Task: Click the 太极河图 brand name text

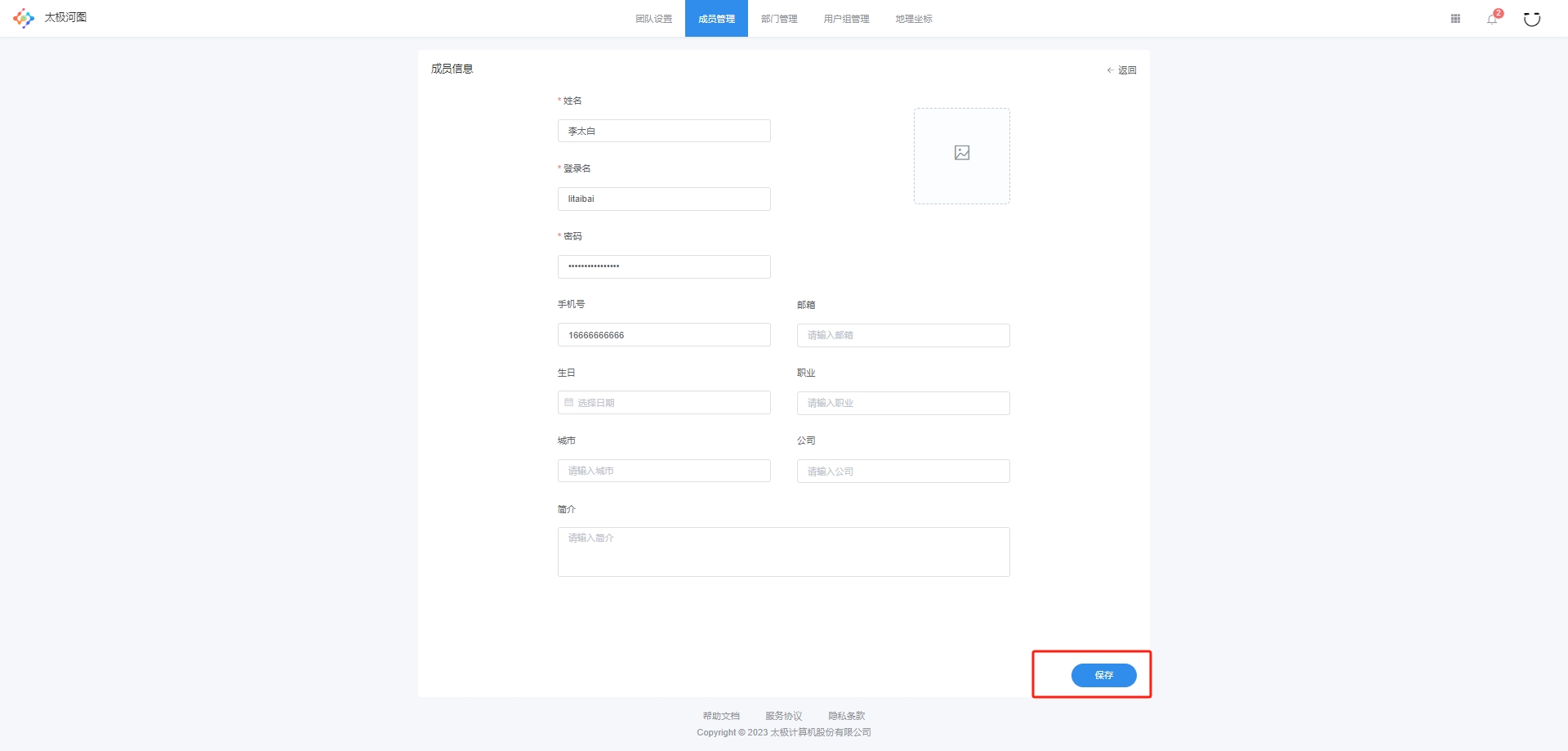Action: pyautogui.click(x=65, y=17)
